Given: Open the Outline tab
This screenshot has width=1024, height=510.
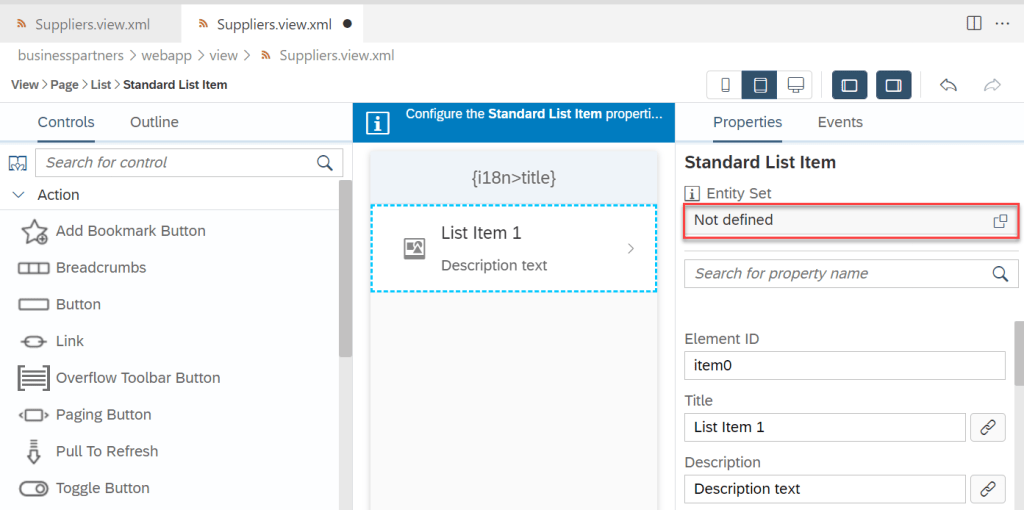Looking at the screenshot, I should (x=154, y=122).
